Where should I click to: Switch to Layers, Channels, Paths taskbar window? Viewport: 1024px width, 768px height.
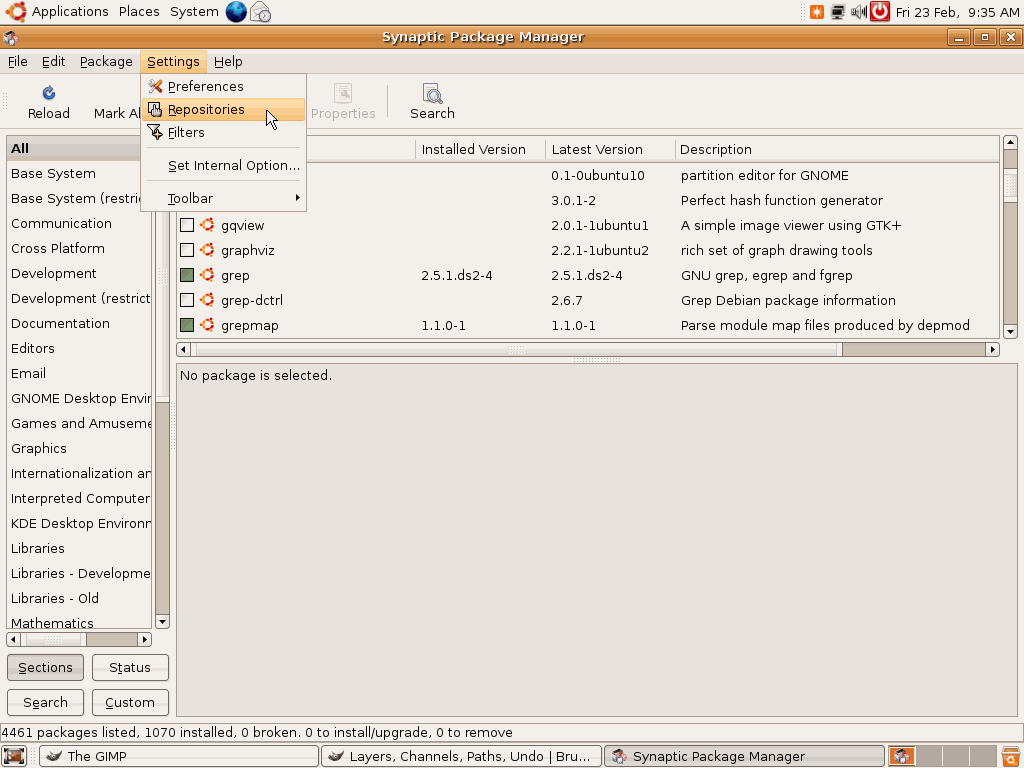point(461,756)
